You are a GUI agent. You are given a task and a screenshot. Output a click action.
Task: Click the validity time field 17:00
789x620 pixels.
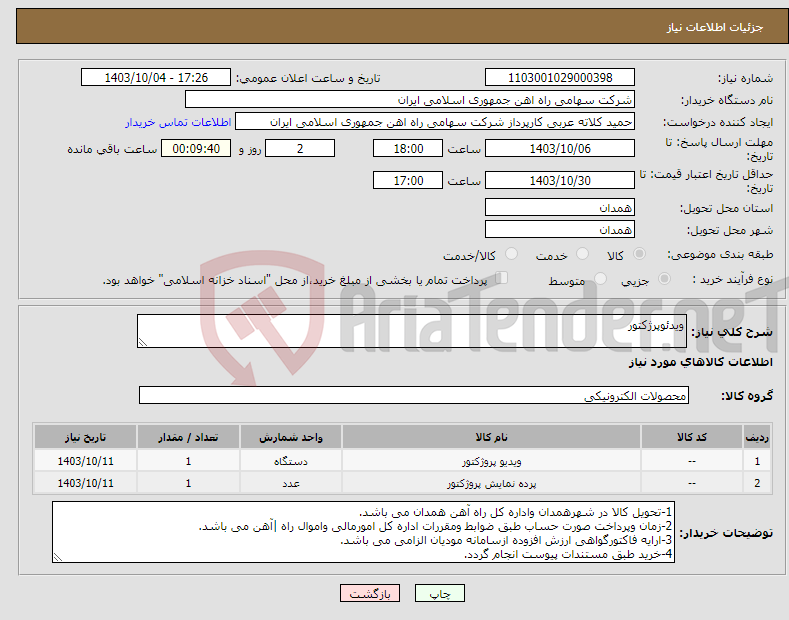pos(408,180)
